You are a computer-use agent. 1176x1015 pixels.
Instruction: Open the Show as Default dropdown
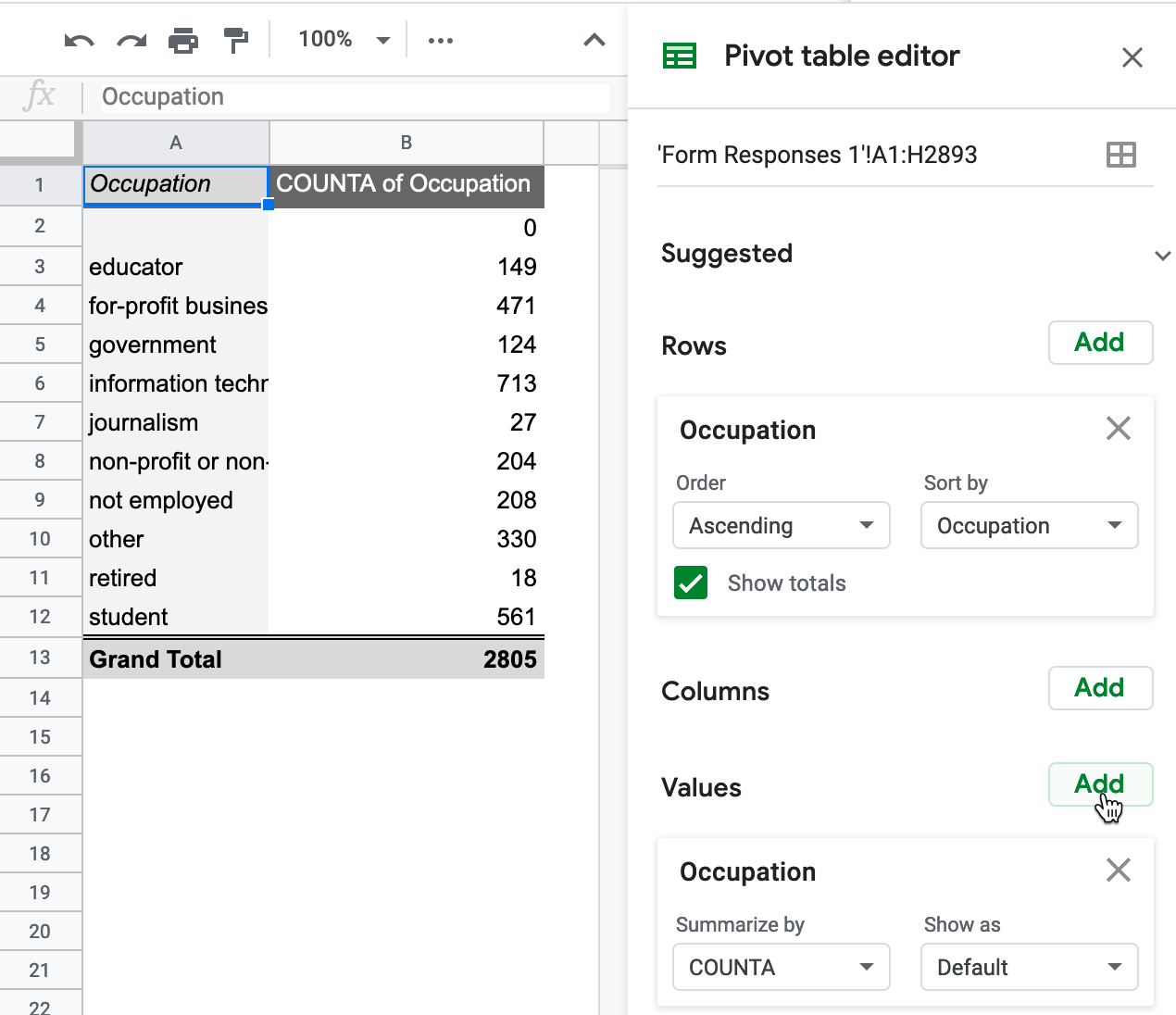click(1029, 967)
